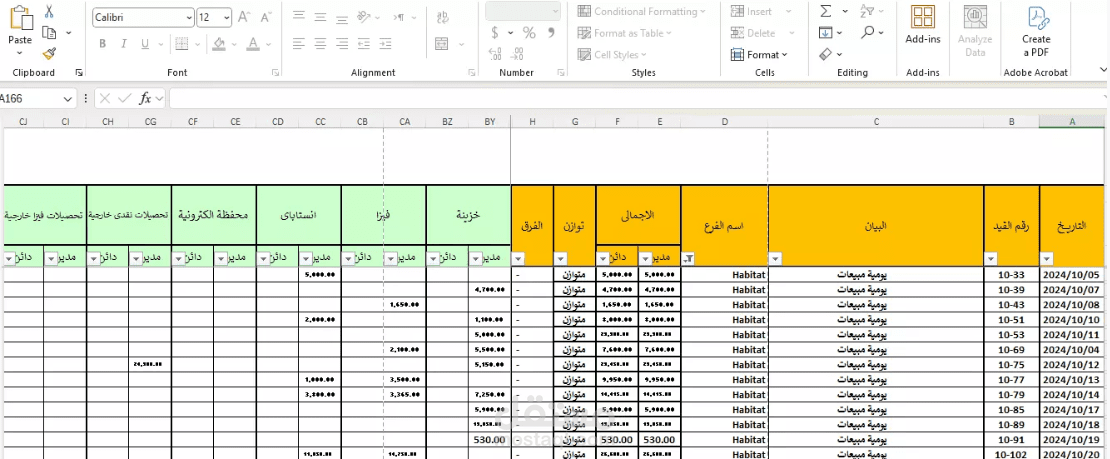
Task: Expand the Paste options arrow
Action: [20, 52]
